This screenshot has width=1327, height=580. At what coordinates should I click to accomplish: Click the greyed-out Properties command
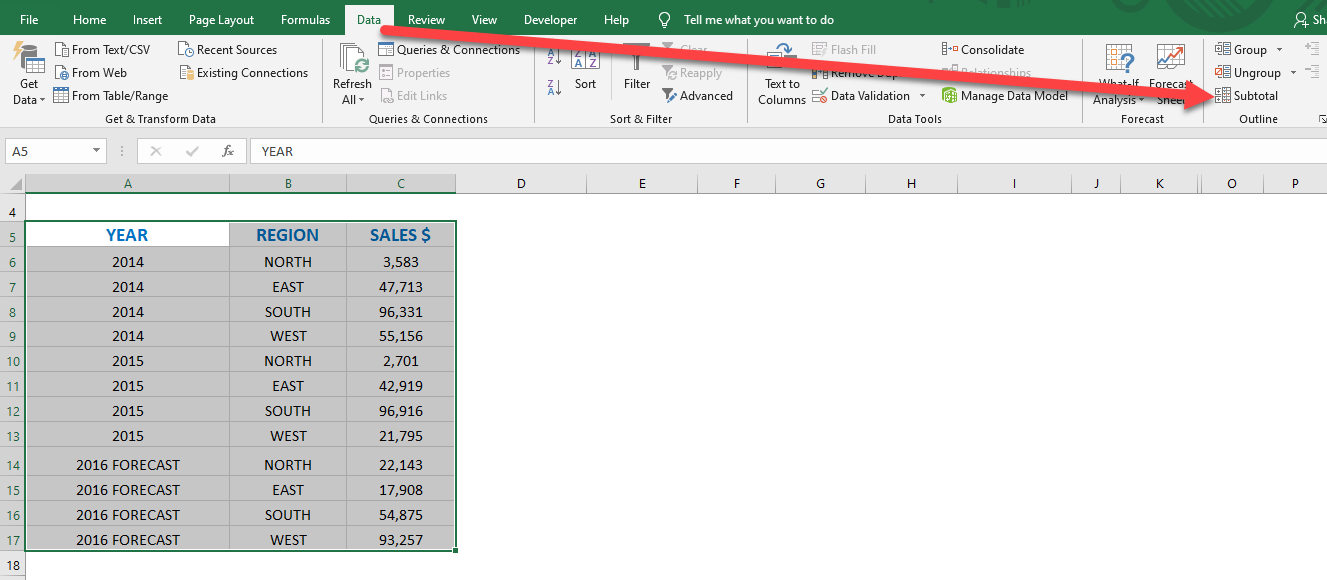tap(415, 72)
